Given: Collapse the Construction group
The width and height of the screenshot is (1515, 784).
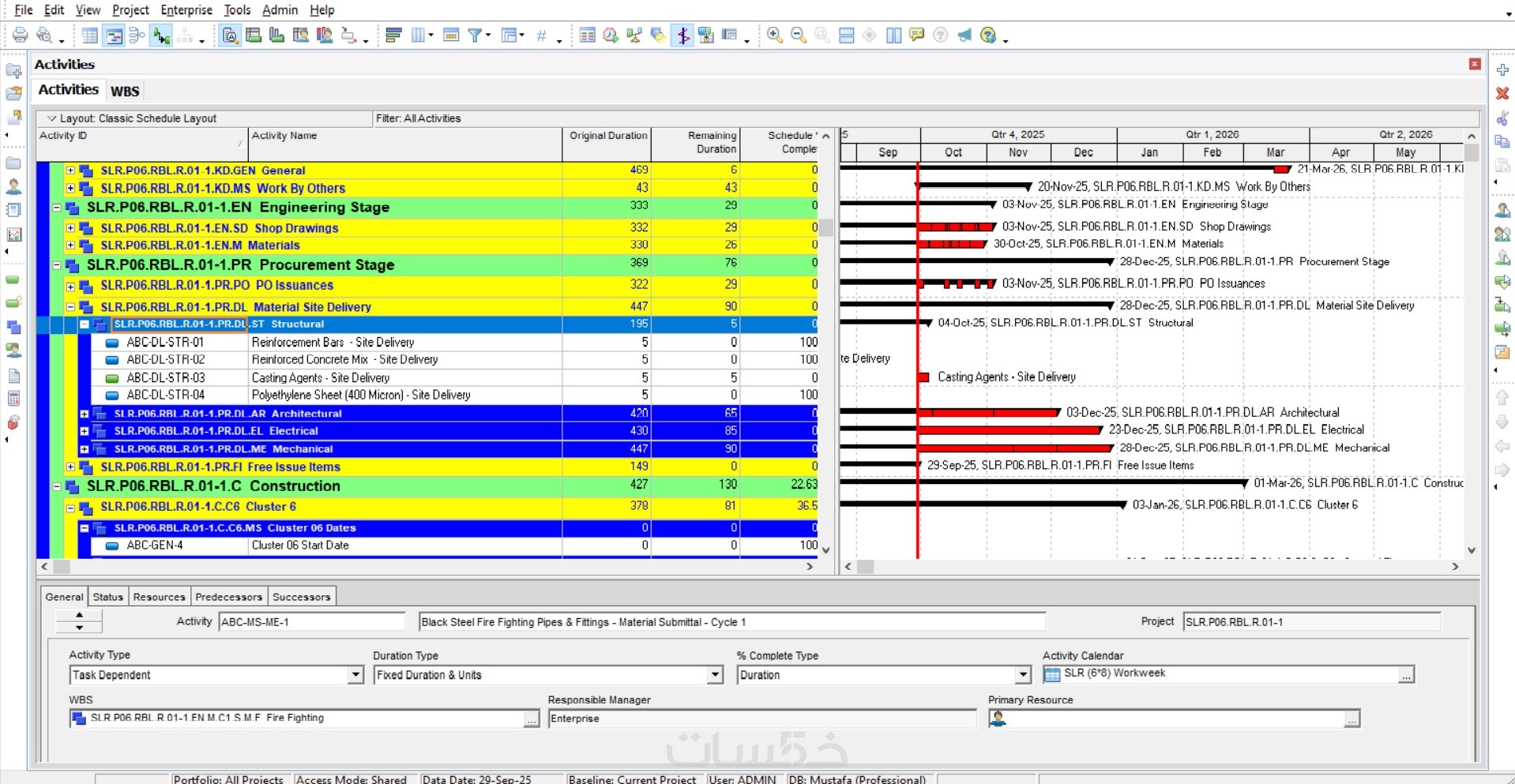Looking at the screenshot, I should pos(57,486).
